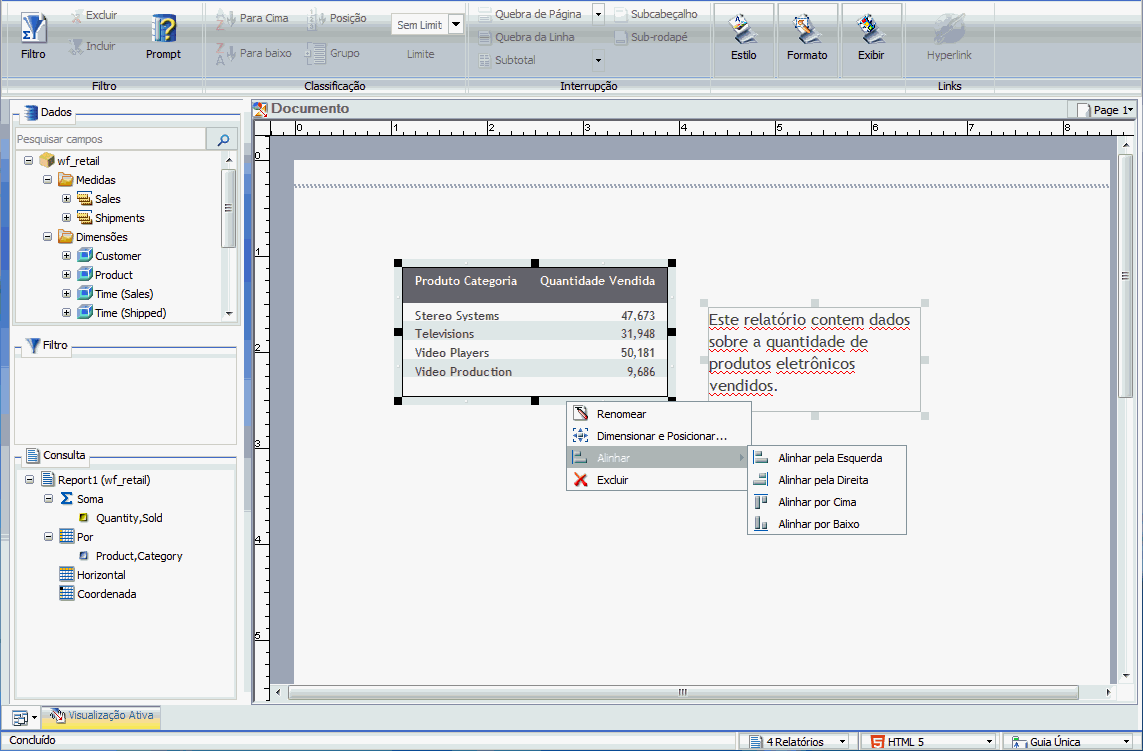This screenshot has width=1143, height=751.
Task: Select Alinhar pela Esquerda option
Action: tap(827, 458)
